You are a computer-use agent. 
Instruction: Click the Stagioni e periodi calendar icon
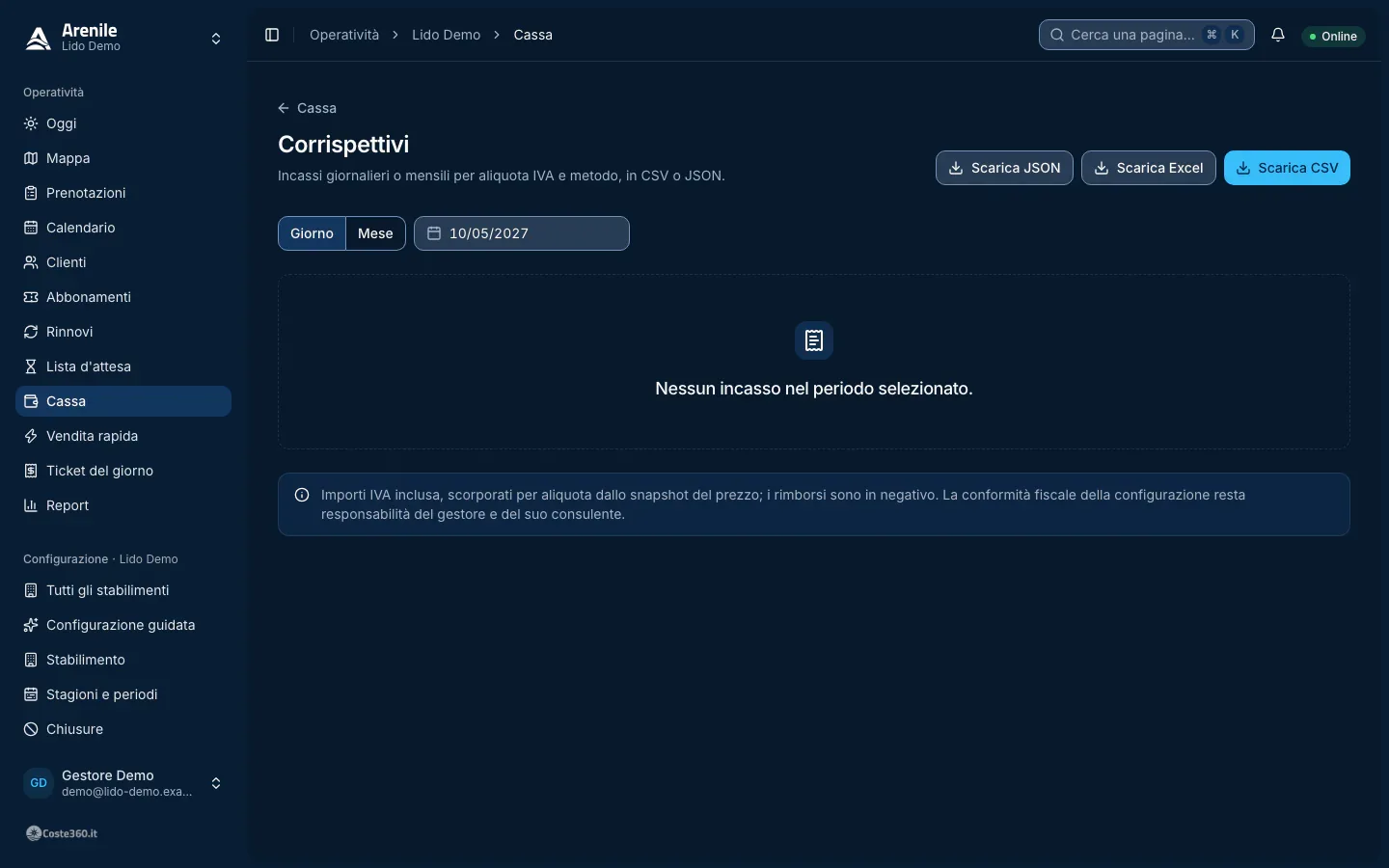(31, 694)
